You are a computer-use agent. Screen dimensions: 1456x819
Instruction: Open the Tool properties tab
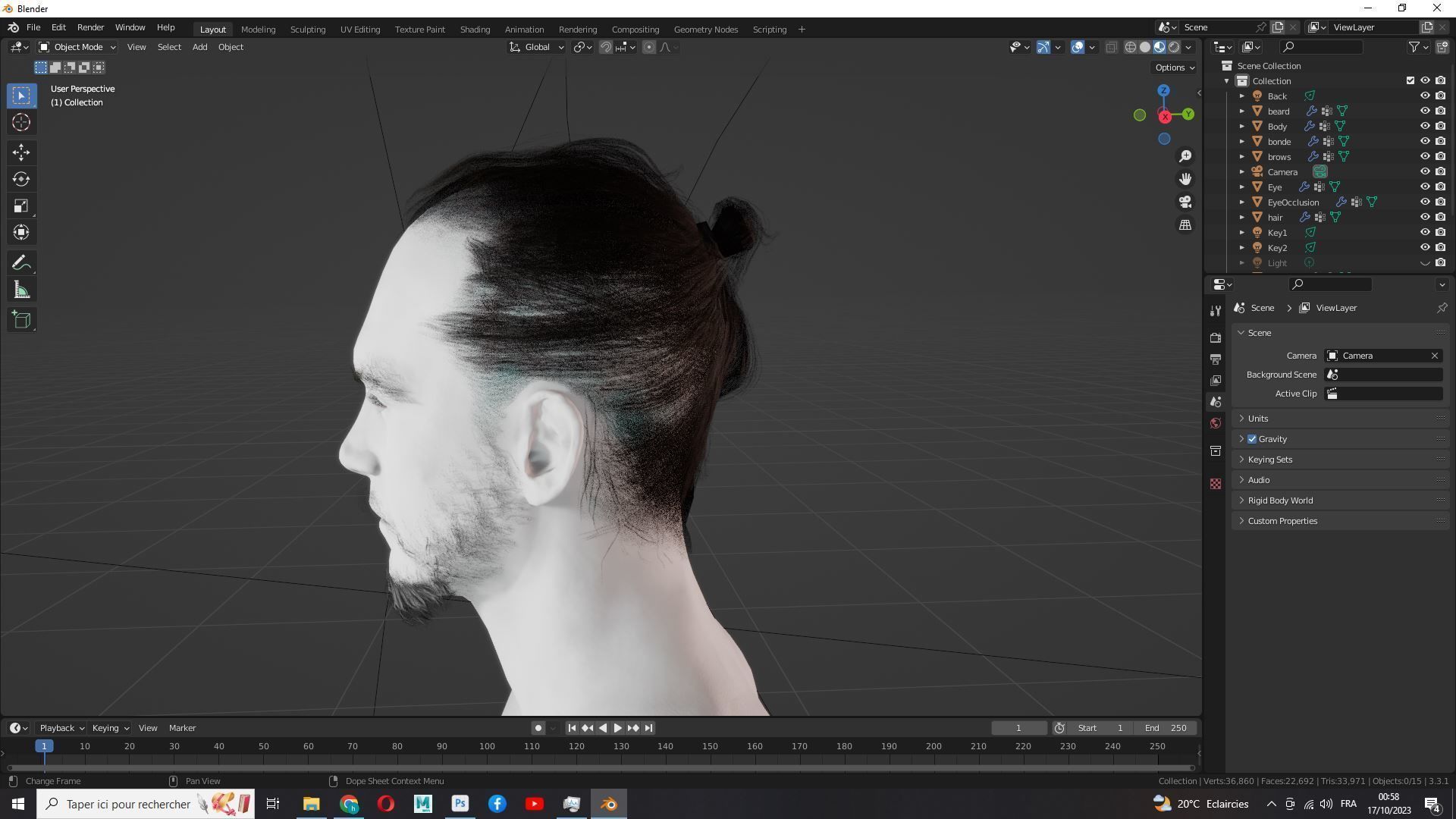1216,311
